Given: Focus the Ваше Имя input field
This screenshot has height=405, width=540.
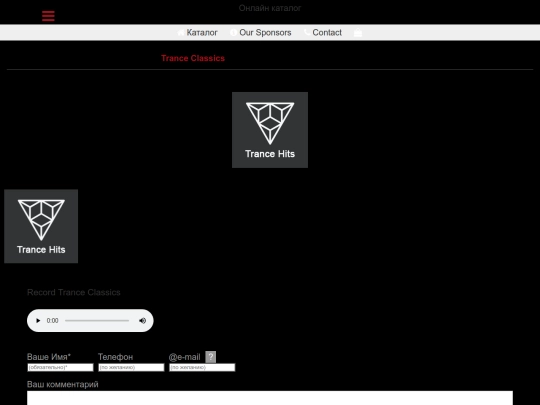Looking at the screenshot, I should click(60, 367).
